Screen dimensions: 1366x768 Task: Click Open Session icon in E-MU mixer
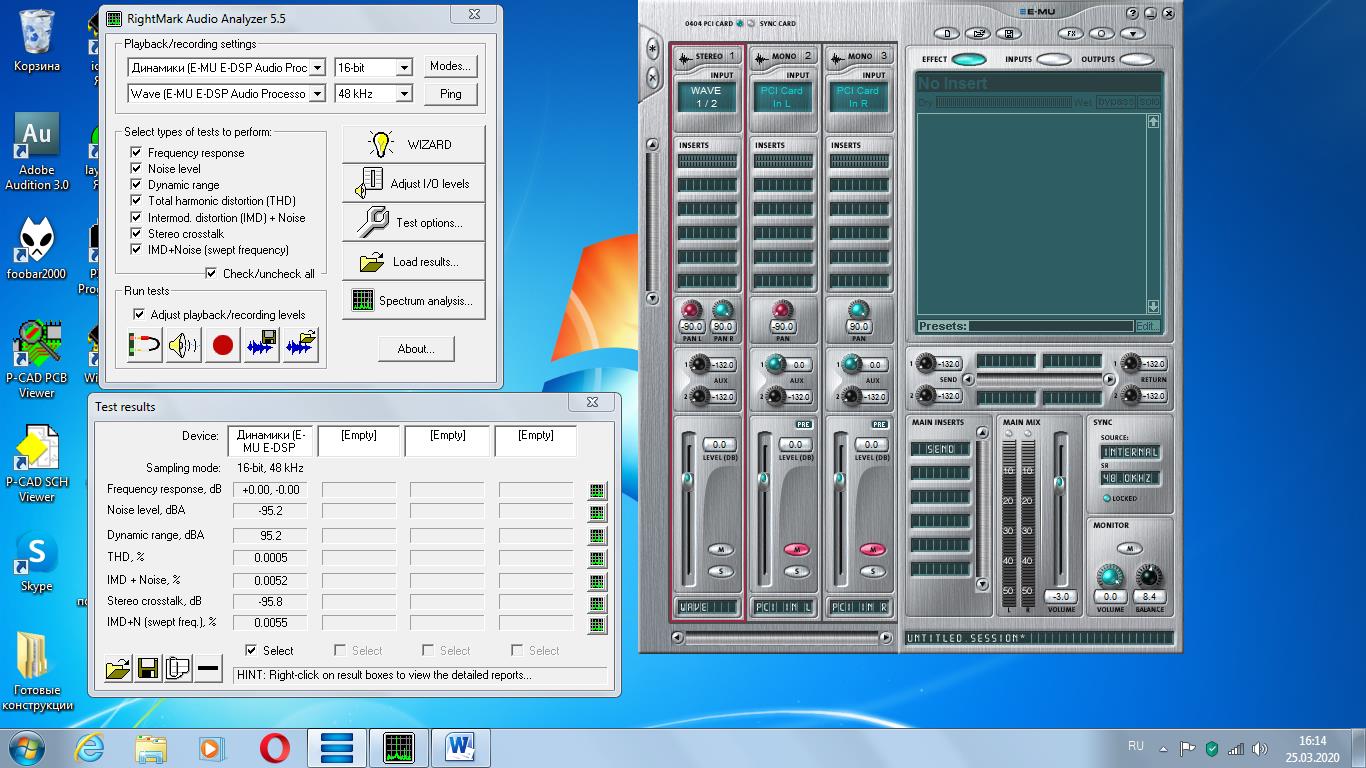979,33
